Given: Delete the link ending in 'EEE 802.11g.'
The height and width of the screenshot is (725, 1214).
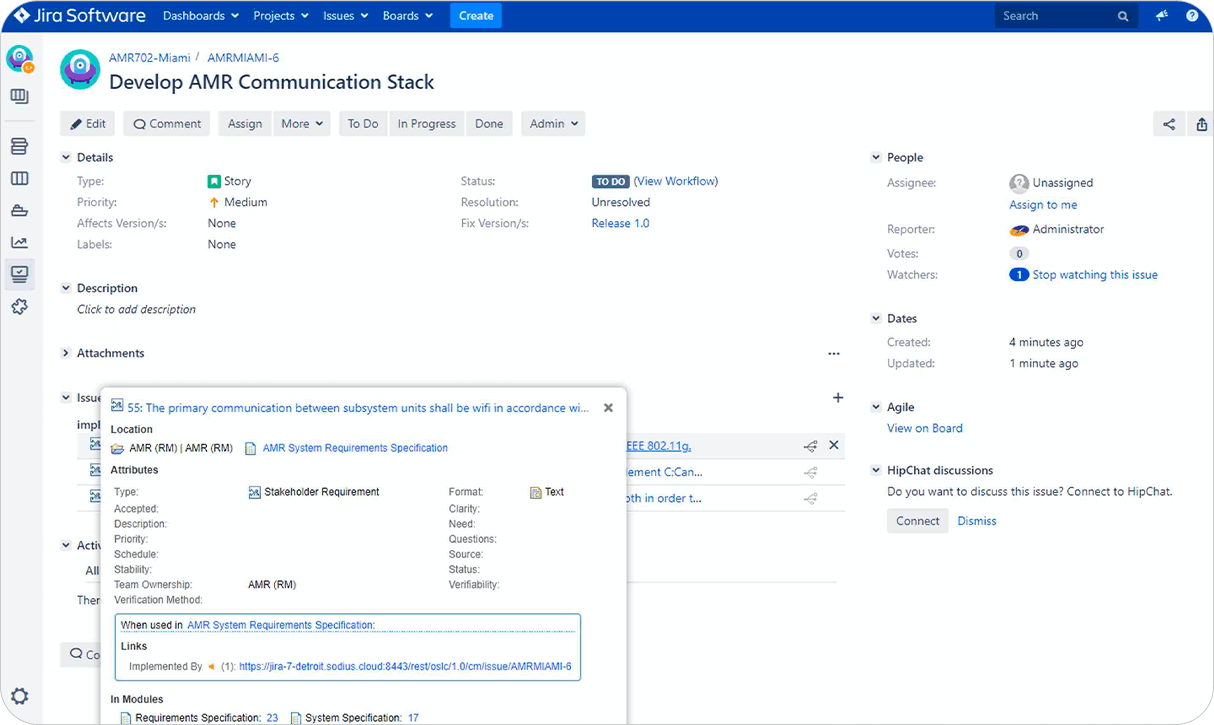Looking at the screenshot, I should tap(834, 445).
